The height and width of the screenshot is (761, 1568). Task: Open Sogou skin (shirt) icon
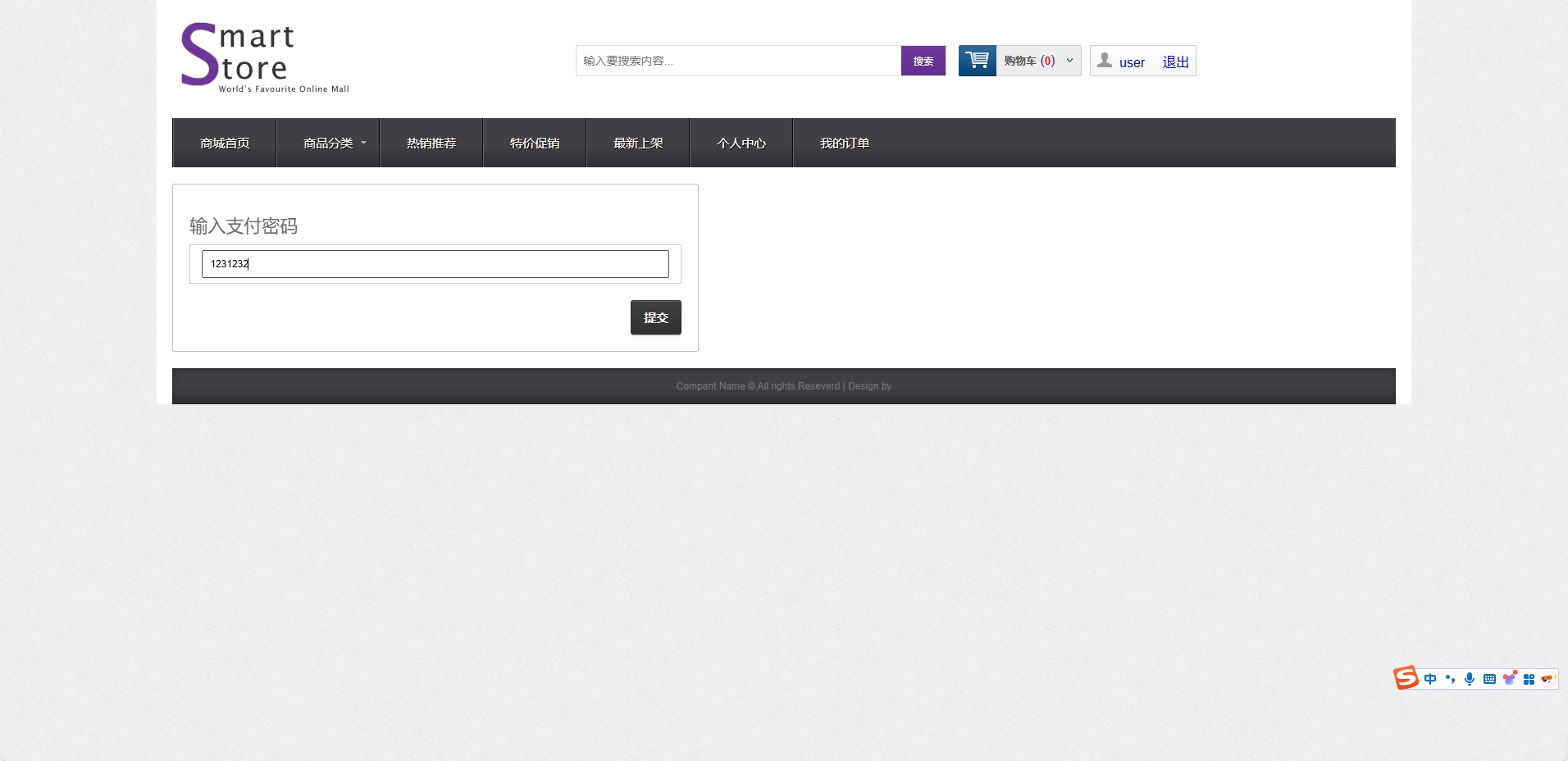click(x=1509, y=678)
